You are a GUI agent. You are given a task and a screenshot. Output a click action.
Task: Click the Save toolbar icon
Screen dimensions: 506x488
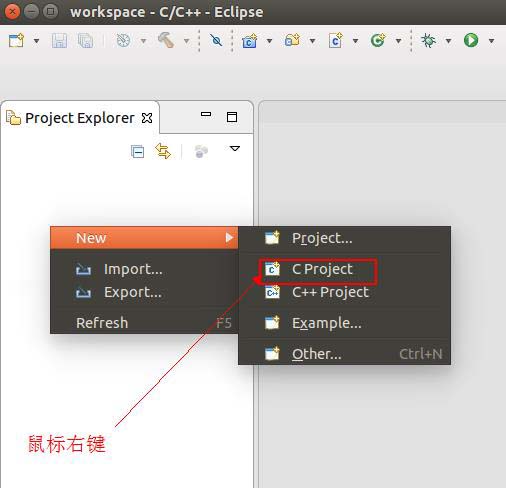click(59, 41)
